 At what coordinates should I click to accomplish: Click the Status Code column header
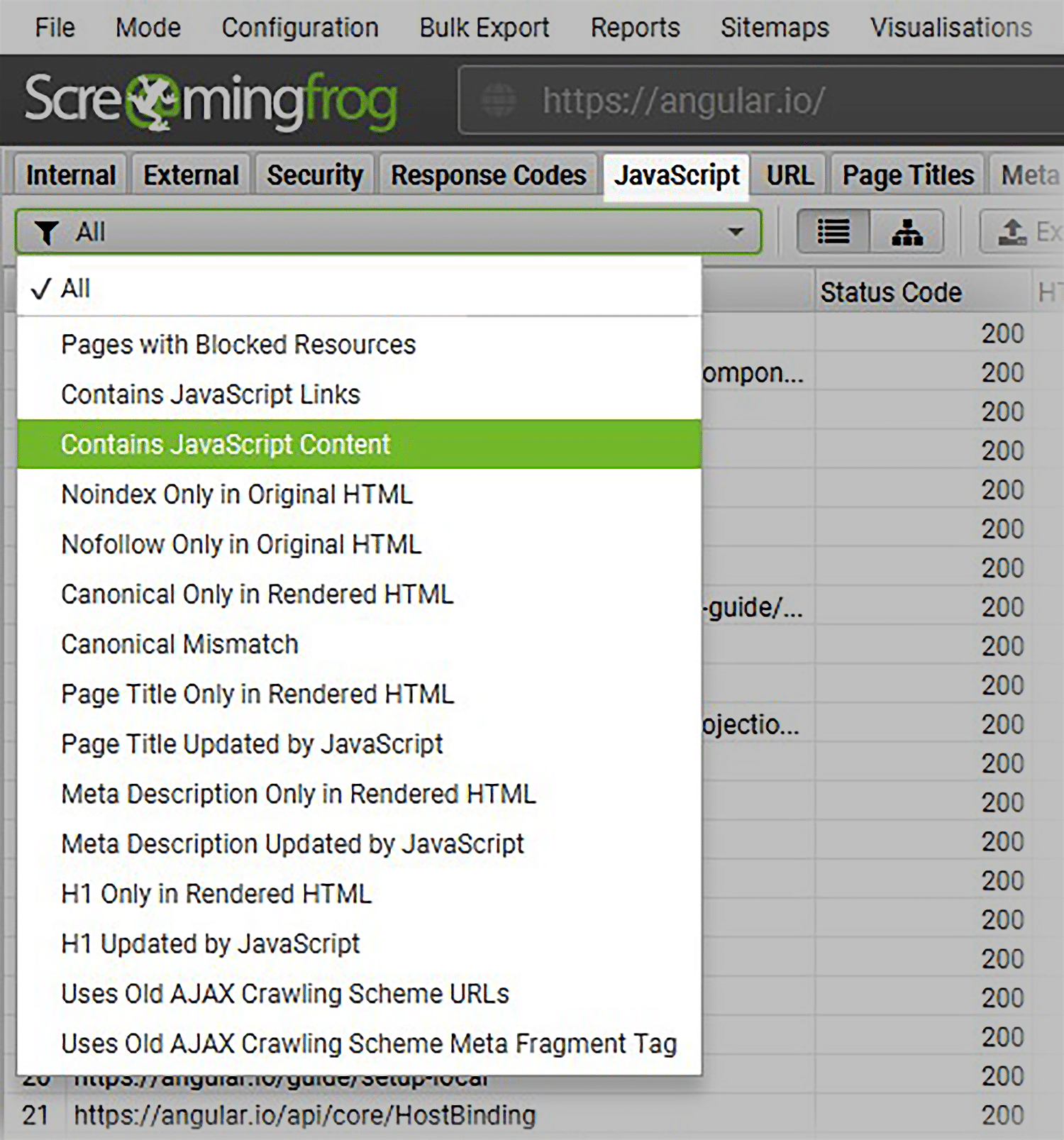click(x=922, y=292)
